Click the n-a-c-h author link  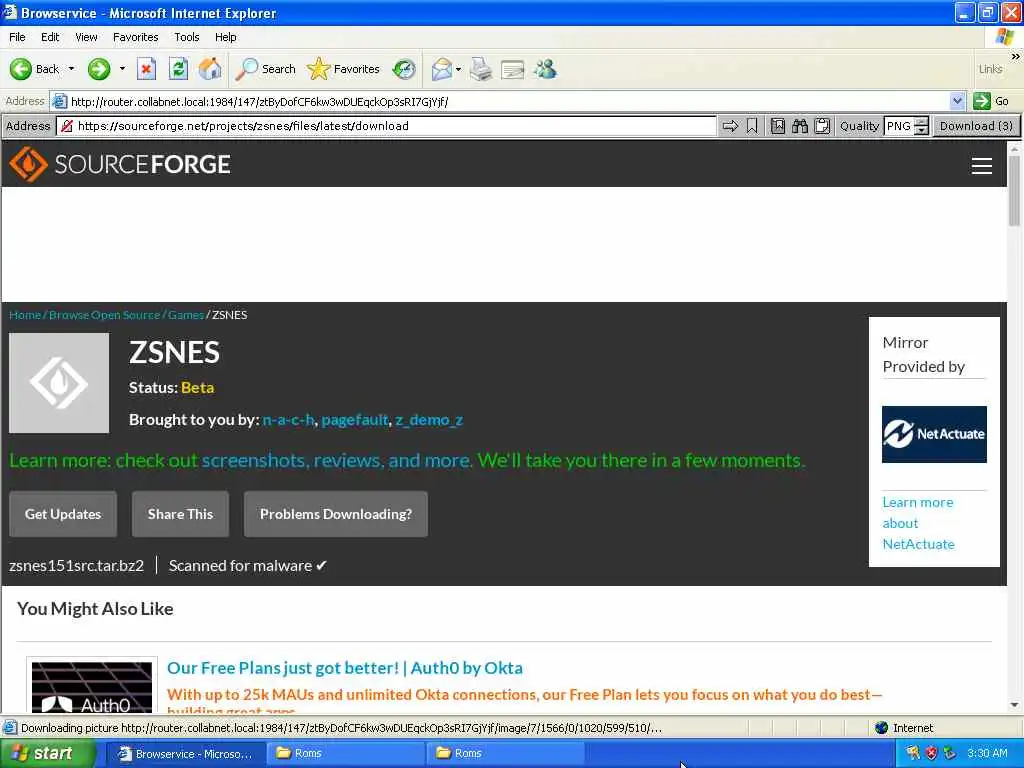click(x=288, y=420)
